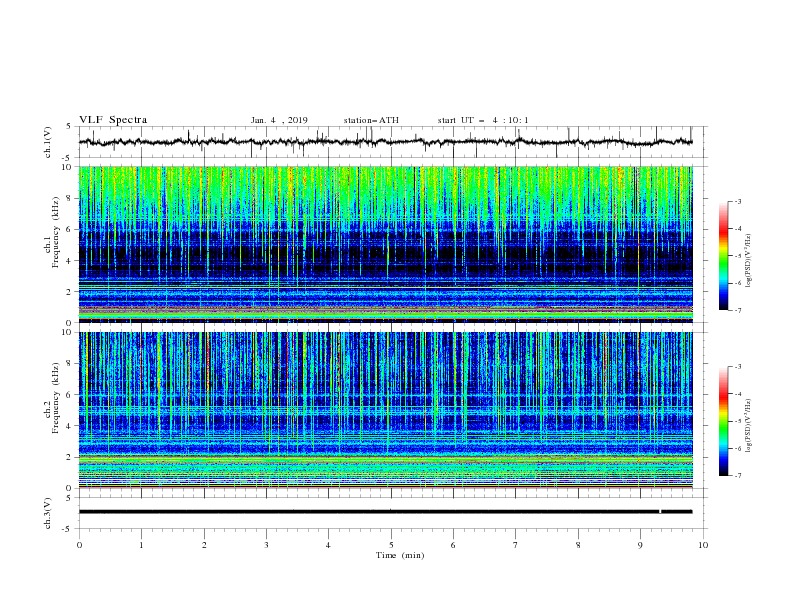Click the "0" tick on the time axis
The height and width of the screenshot is (612, 792).
tap(79, 545)
